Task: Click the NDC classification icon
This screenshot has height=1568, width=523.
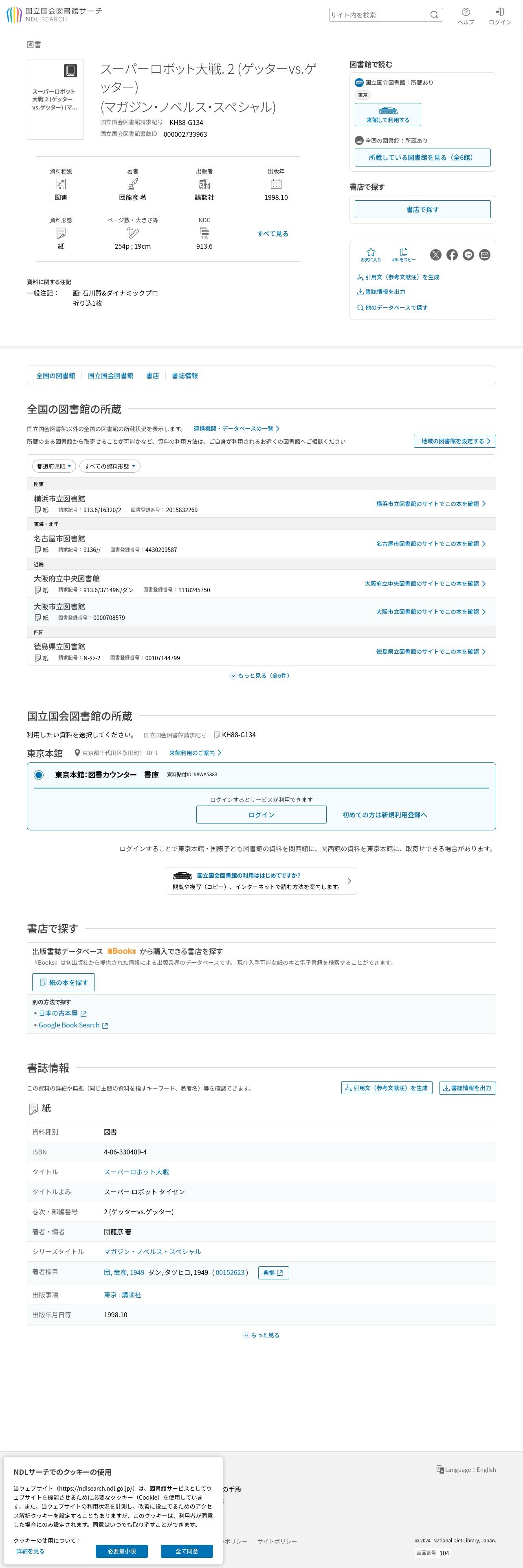Action: click(x=204, y=233)
